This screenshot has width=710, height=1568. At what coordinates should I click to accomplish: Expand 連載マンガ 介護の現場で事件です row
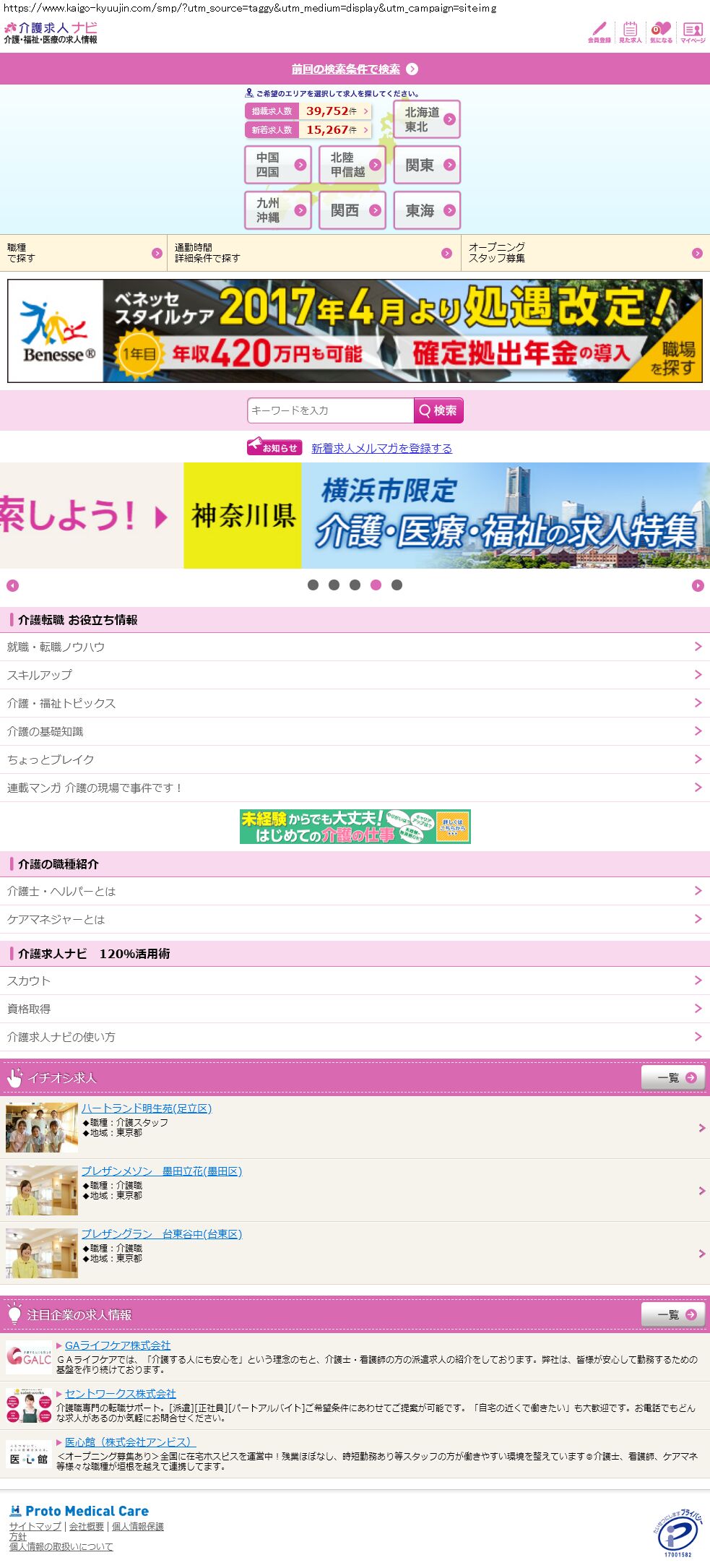[x=355, y=788]
